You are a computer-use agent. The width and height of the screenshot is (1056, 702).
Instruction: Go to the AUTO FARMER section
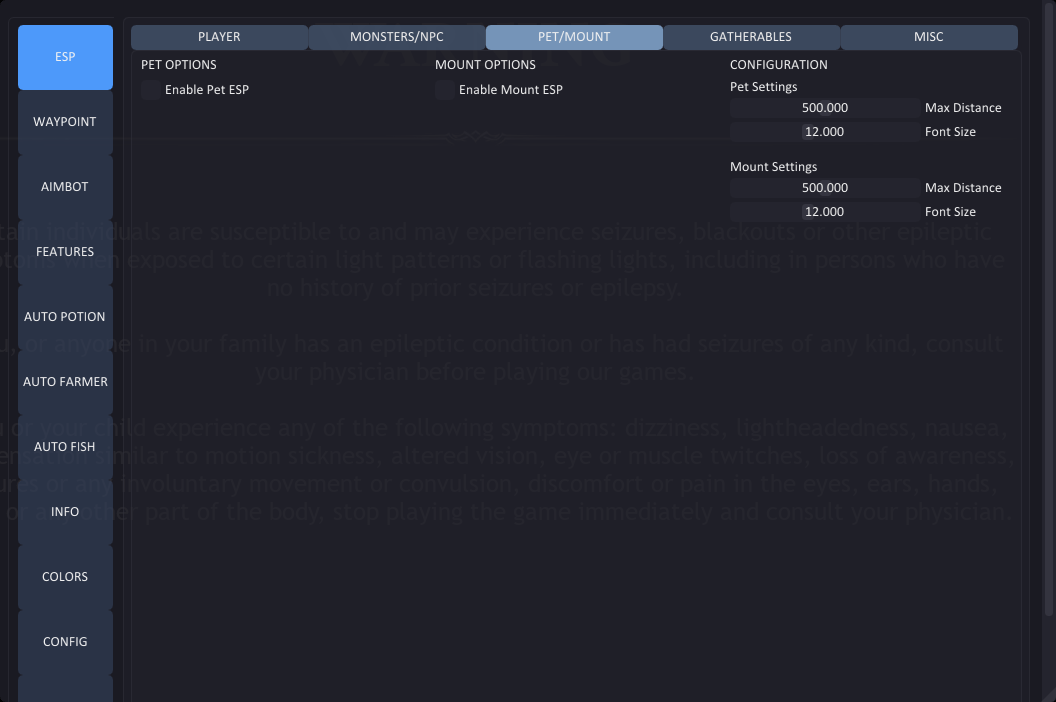coord(65,382)
